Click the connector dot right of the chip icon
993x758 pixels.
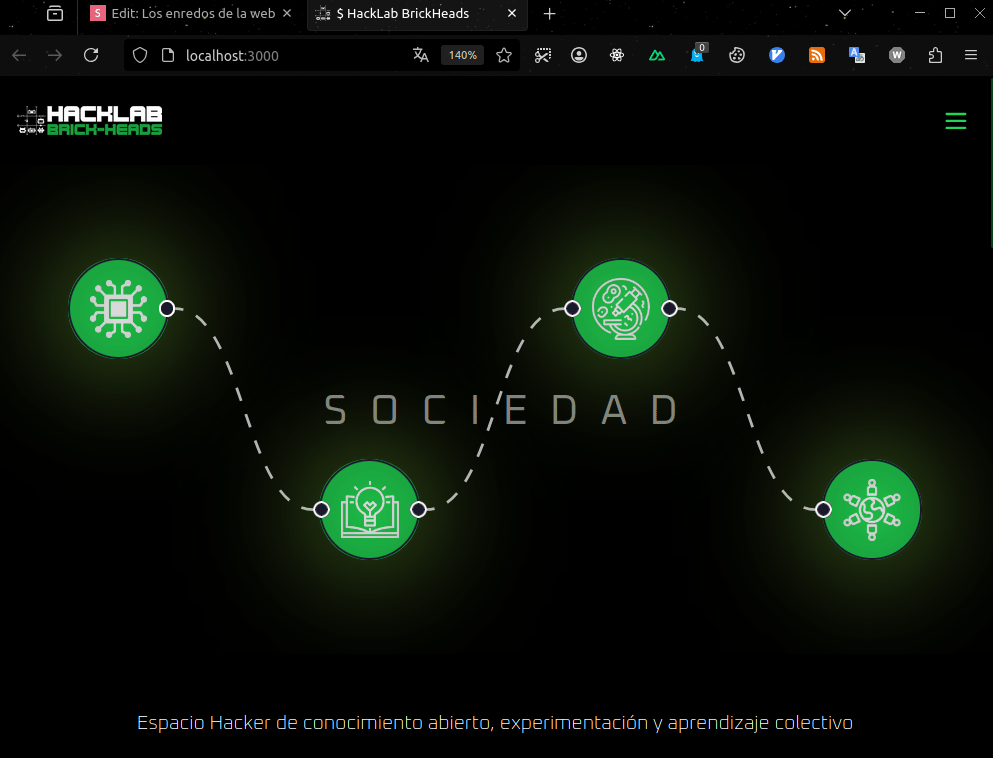pos(167,308)
